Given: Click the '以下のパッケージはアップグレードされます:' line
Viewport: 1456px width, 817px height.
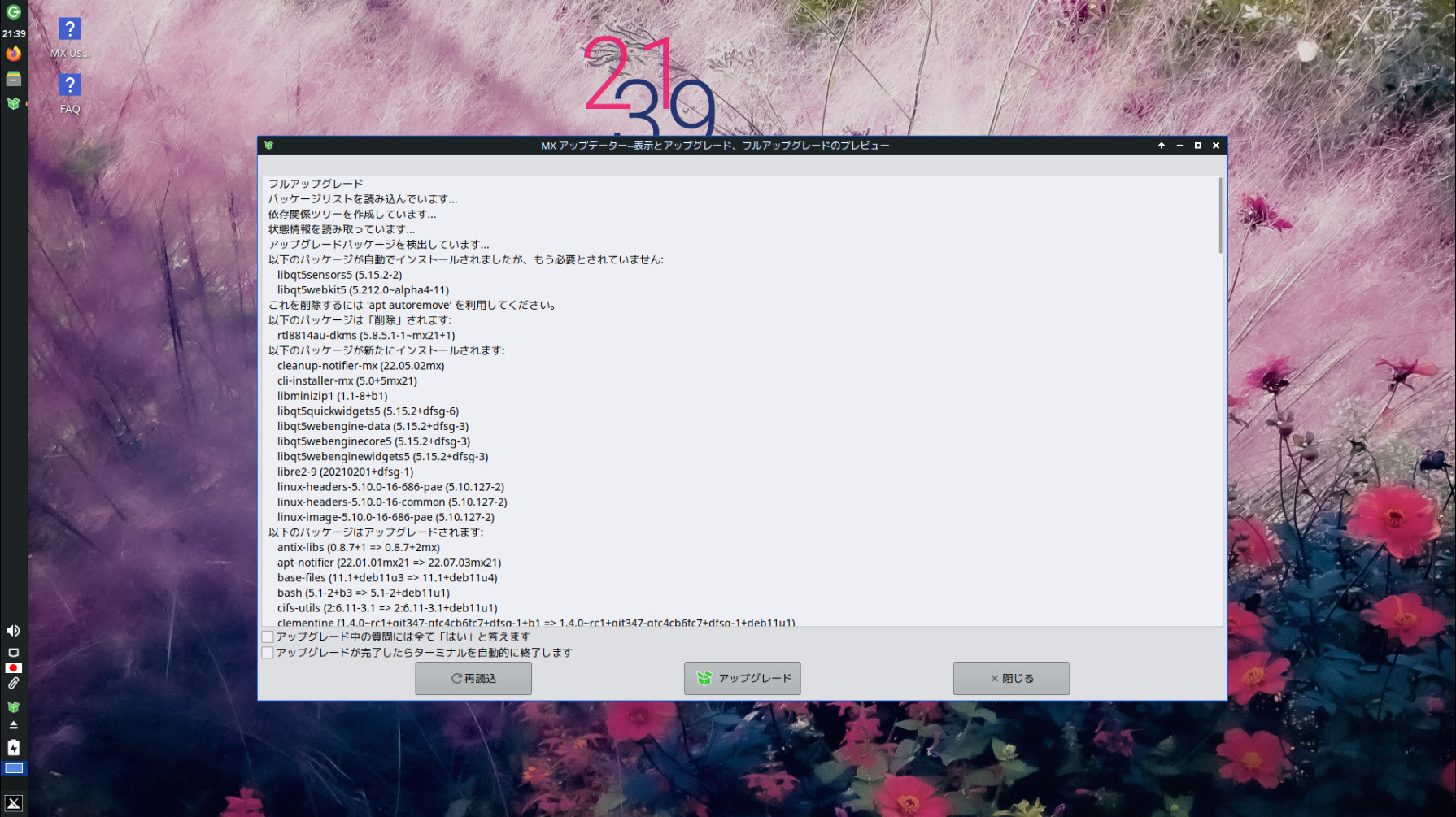Looking at the screenshot, I should pyautogui.click(x=376, y=533).
